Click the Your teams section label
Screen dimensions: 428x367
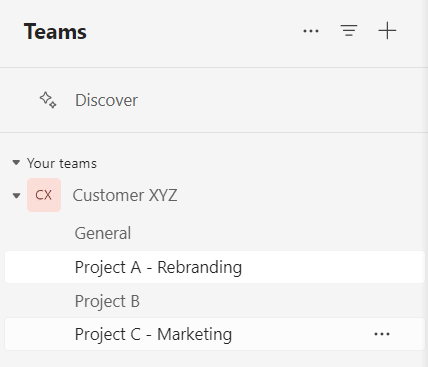click(62, 163)
